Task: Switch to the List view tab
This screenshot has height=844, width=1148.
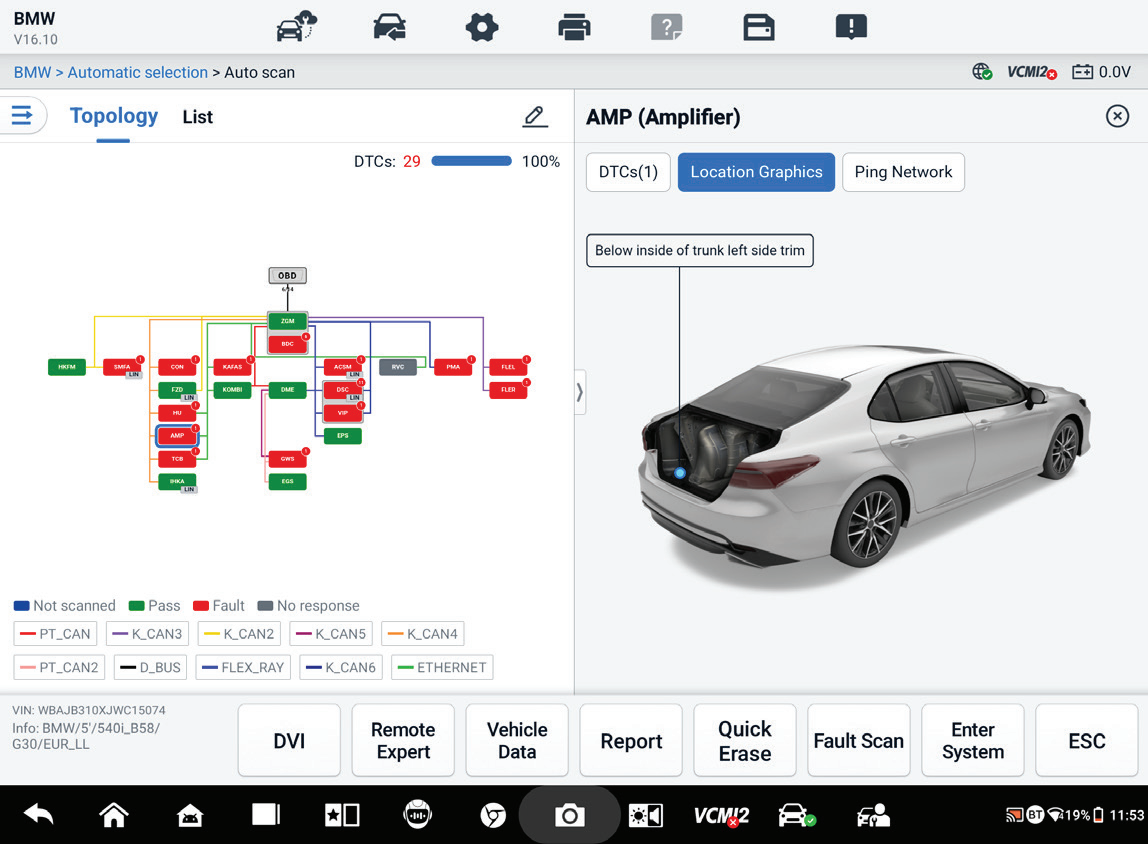Action: coord(198,117)
